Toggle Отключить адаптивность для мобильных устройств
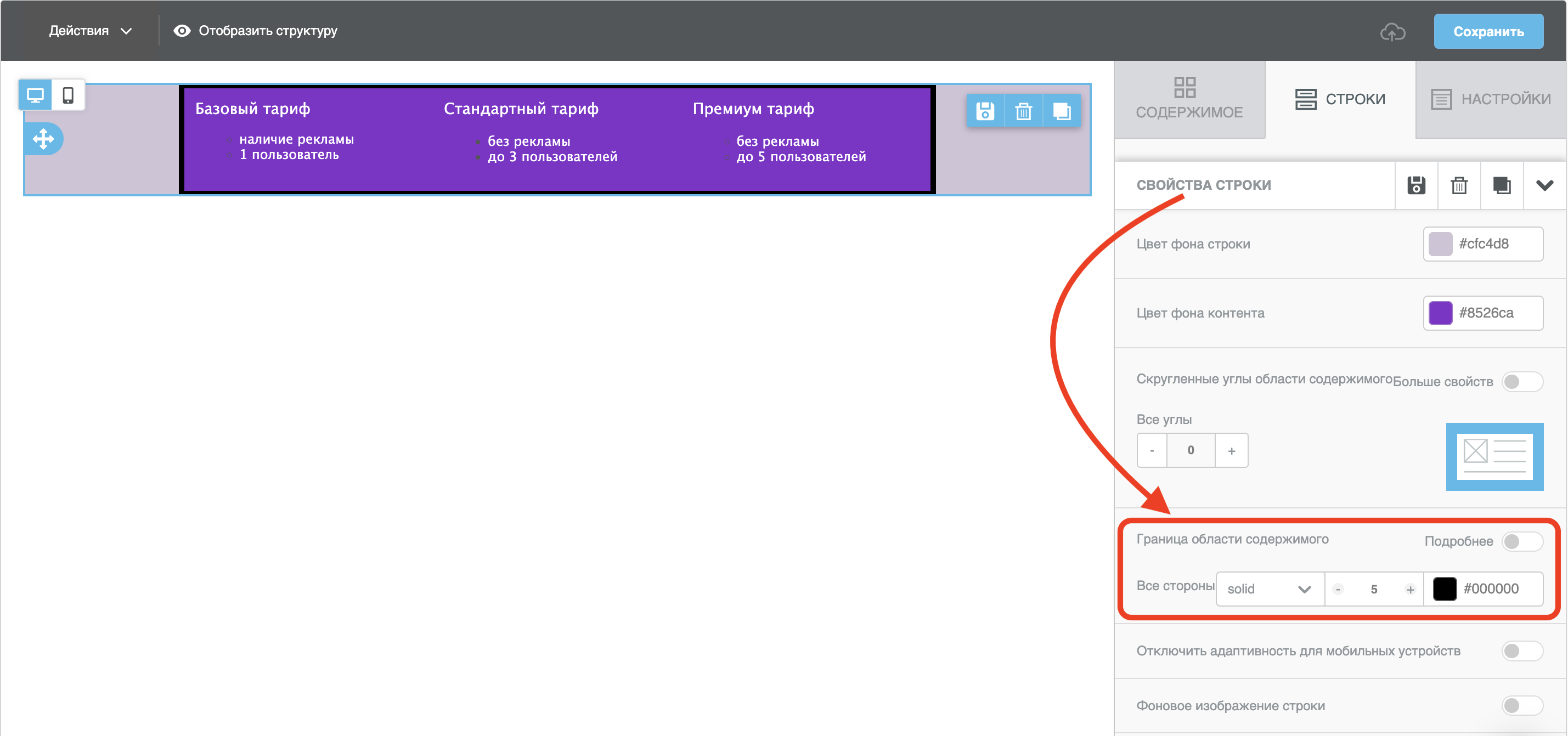Viewport: 1568px width, 736px height. click(x=1522, y=651)
